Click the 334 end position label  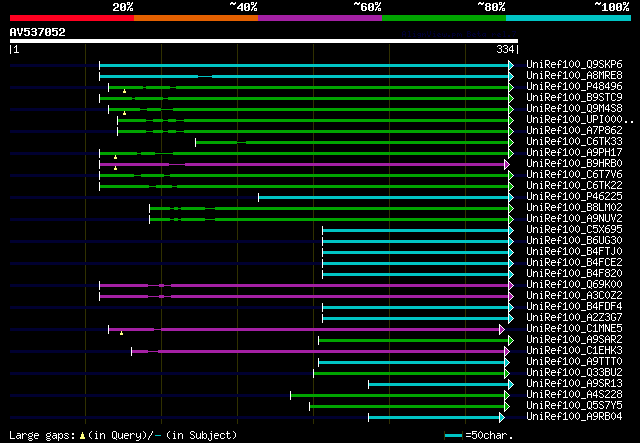(x=505, y=49)
